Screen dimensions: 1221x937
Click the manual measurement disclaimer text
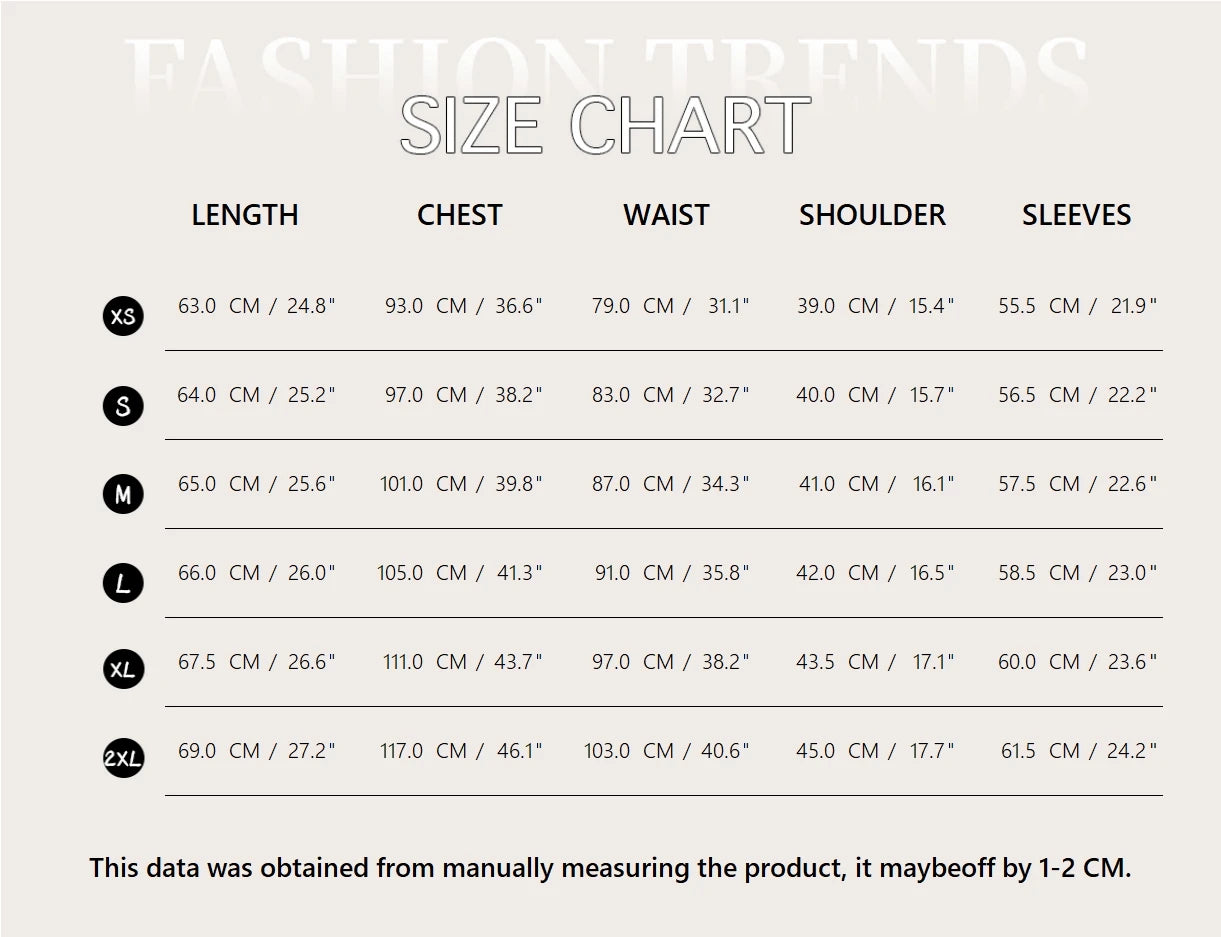pos(610,867)
